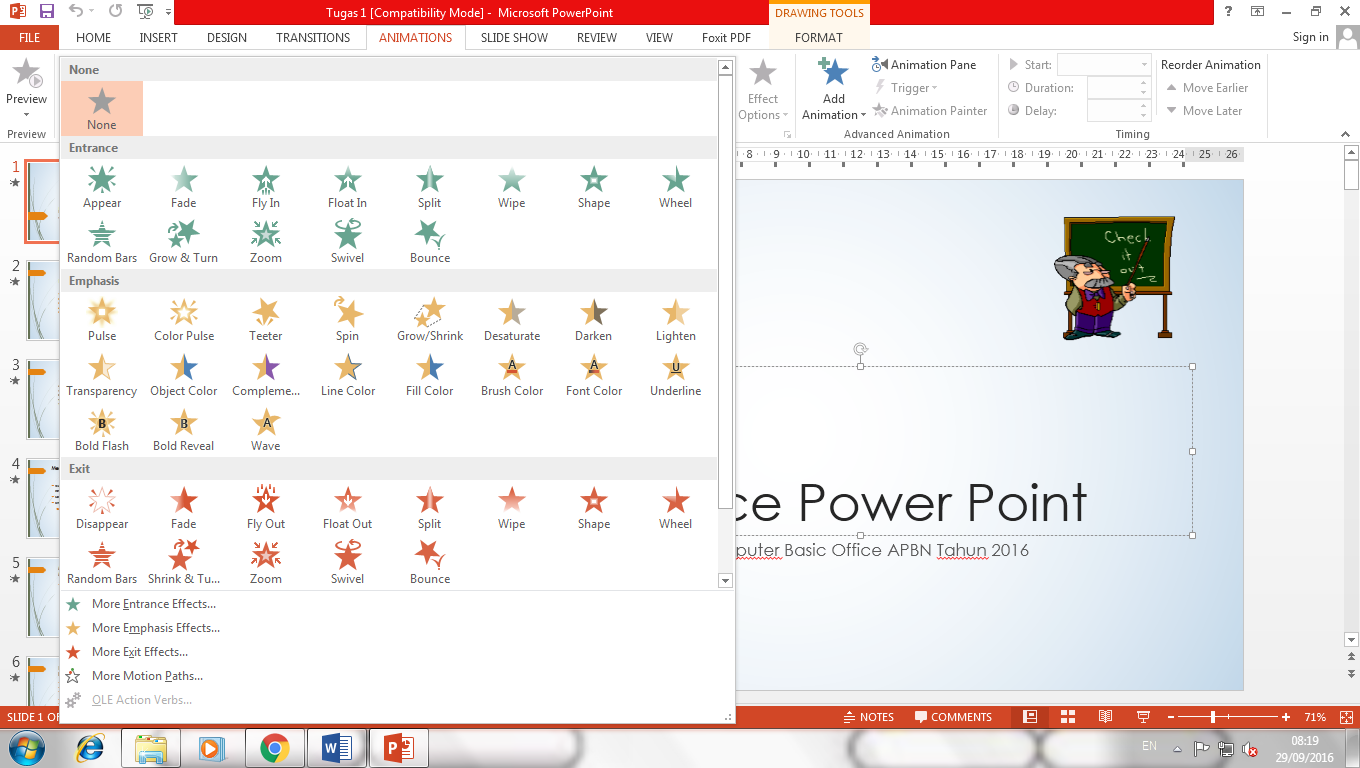The image size is (1360, 768).
Task: Toggle the Notes pane
Action: (868, 716)
